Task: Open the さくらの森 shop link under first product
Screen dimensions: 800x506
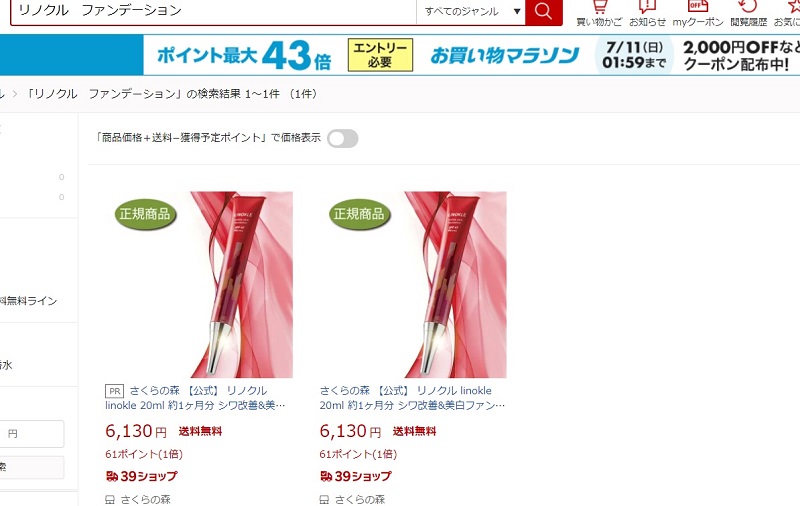Action: coord(145,500)
